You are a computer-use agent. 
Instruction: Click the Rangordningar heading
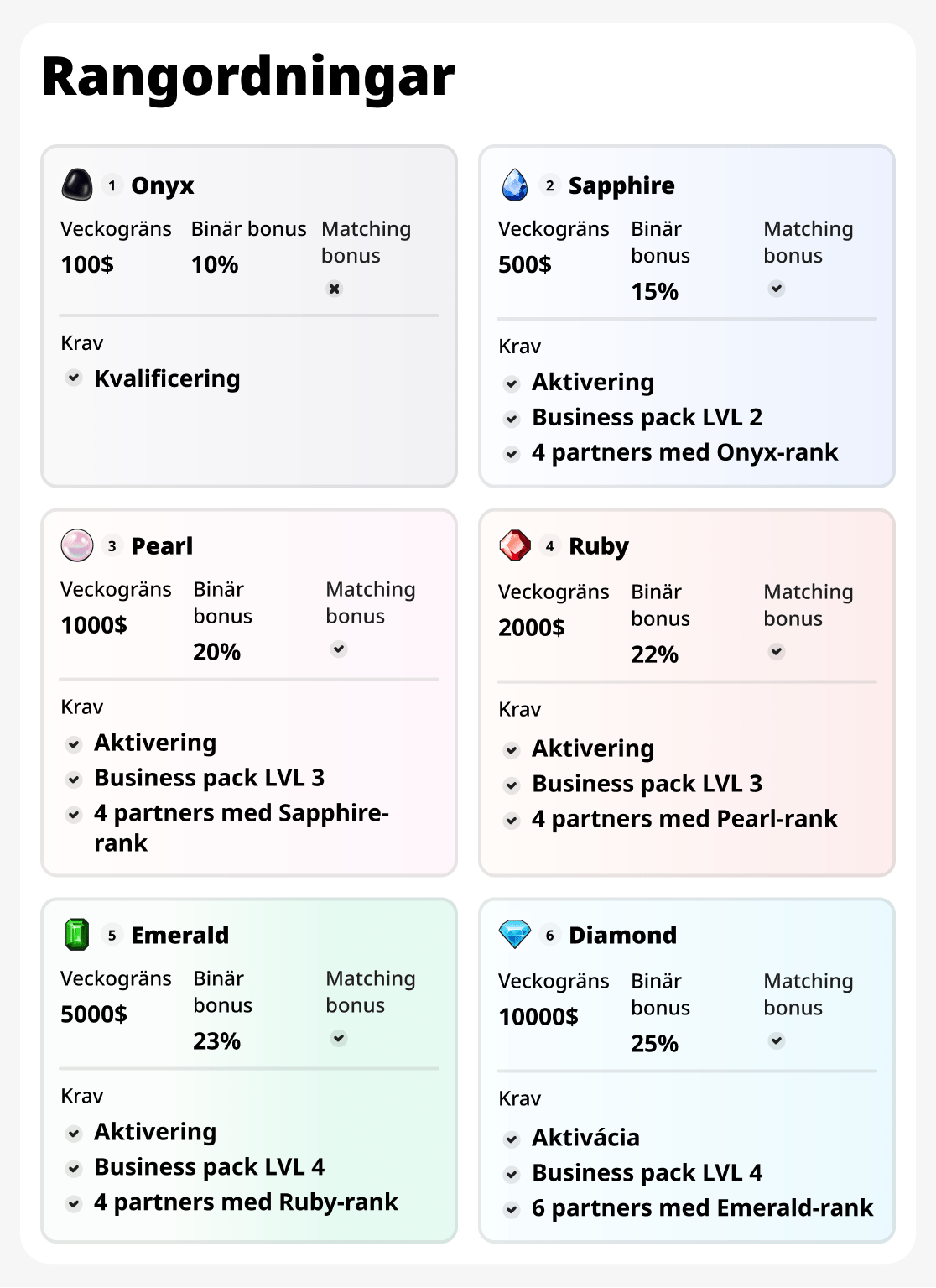pyautogui.click(x=248, y=76)
